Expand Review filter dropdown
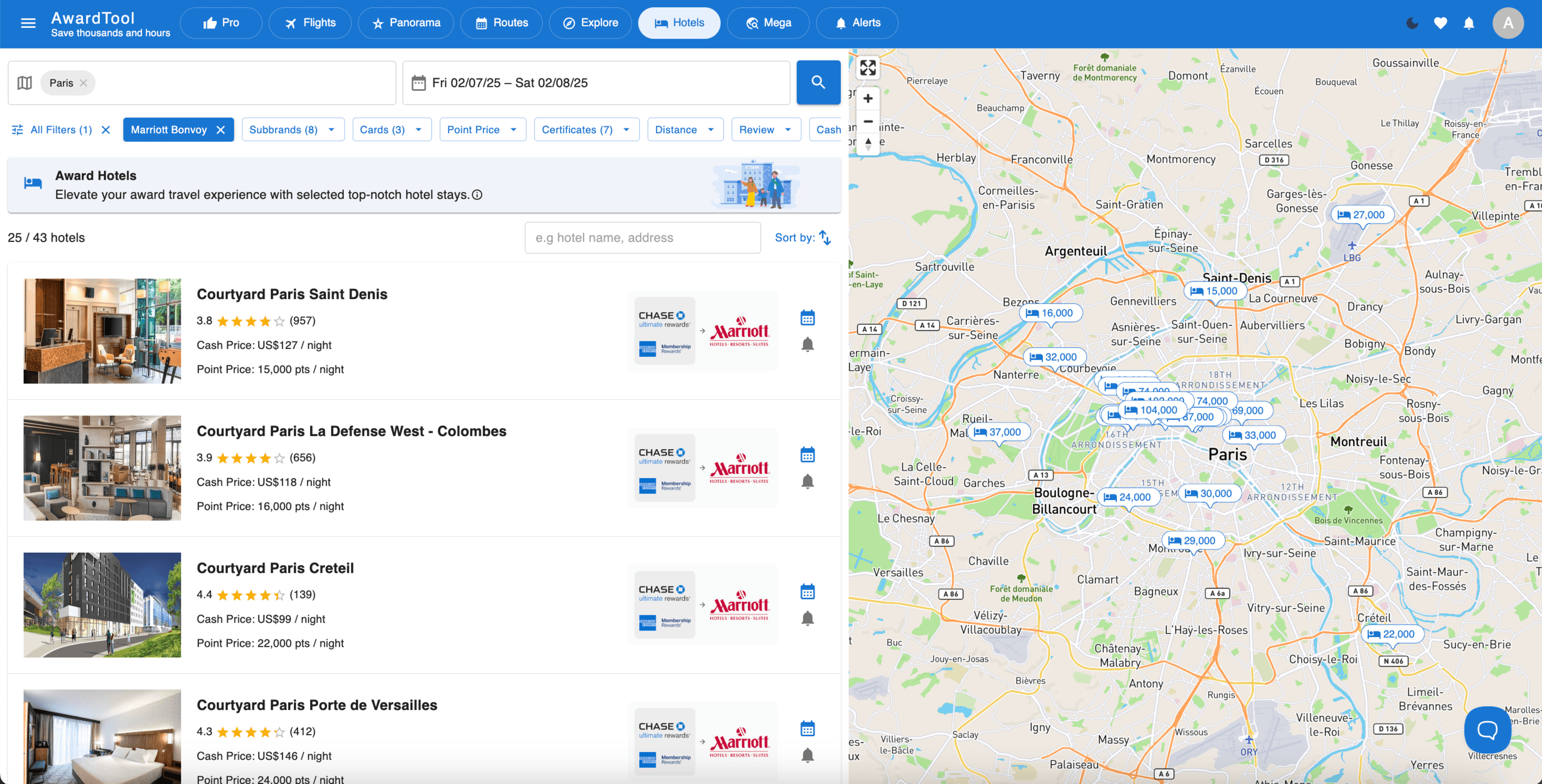 (x=766, y=129)
